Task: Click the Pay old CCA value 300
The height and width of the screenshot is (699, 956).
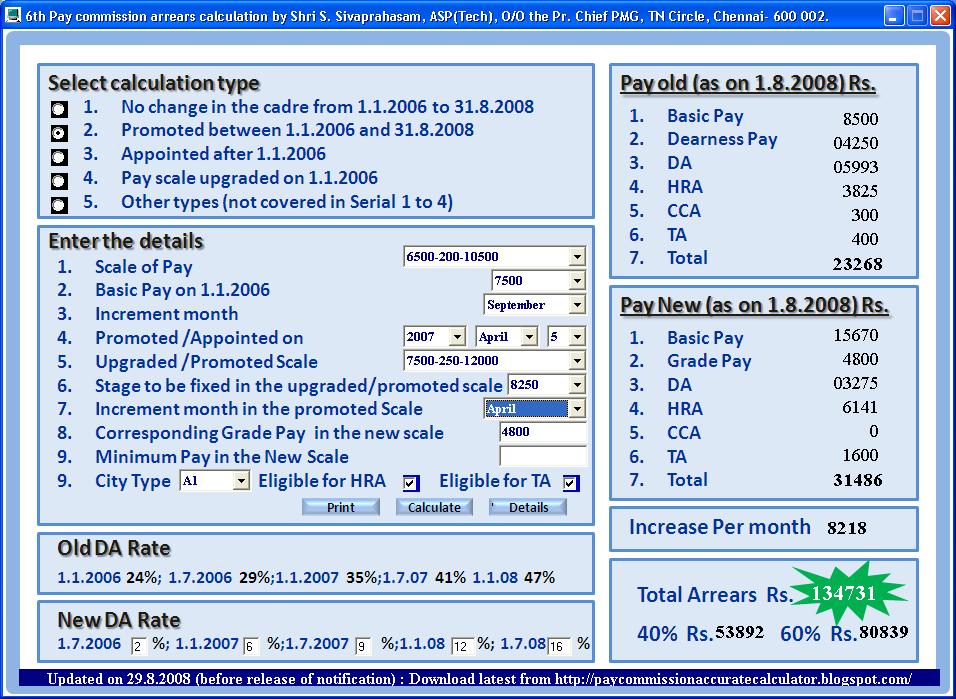Action: point(865,215)
